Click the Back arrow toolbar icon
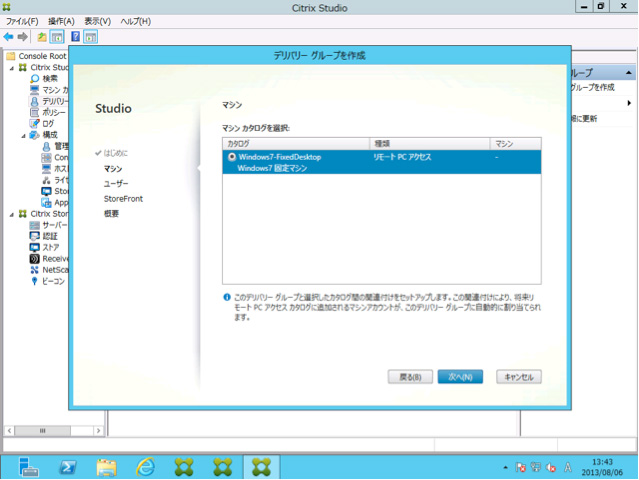 [x=8, y=37]
